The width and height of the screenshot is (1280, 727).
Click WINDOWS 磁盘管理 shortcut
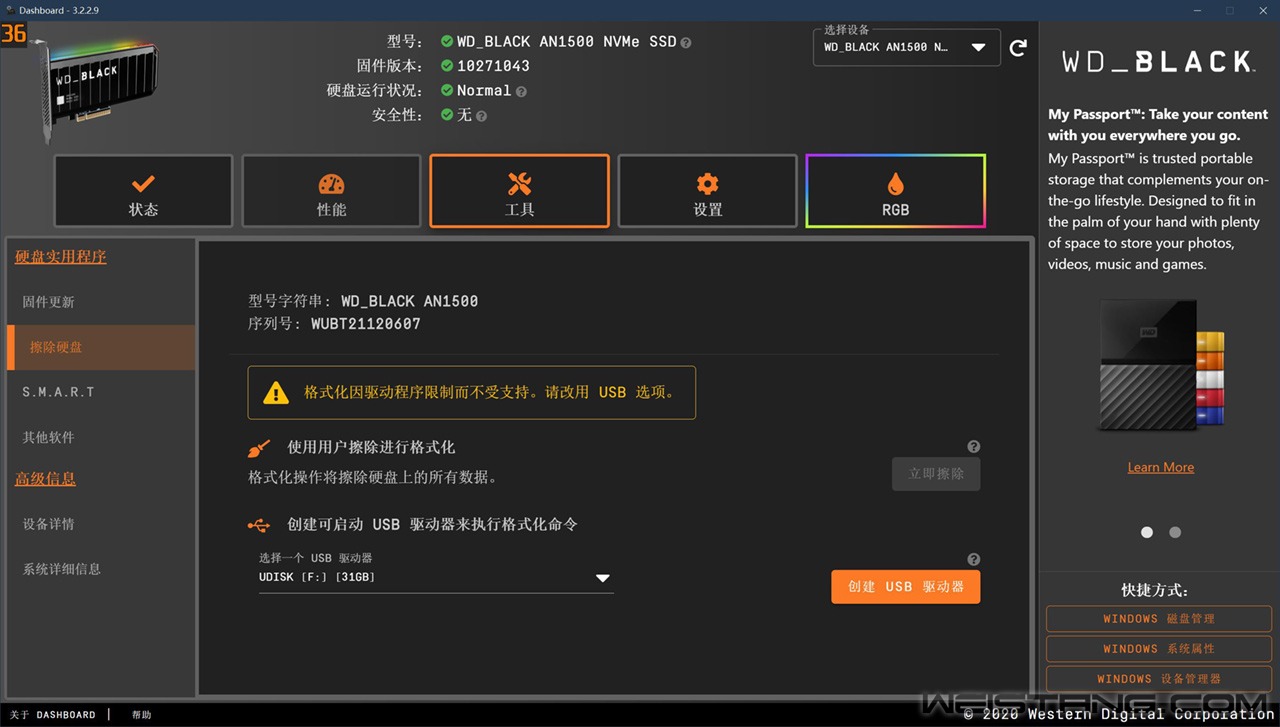point(1159,619)
